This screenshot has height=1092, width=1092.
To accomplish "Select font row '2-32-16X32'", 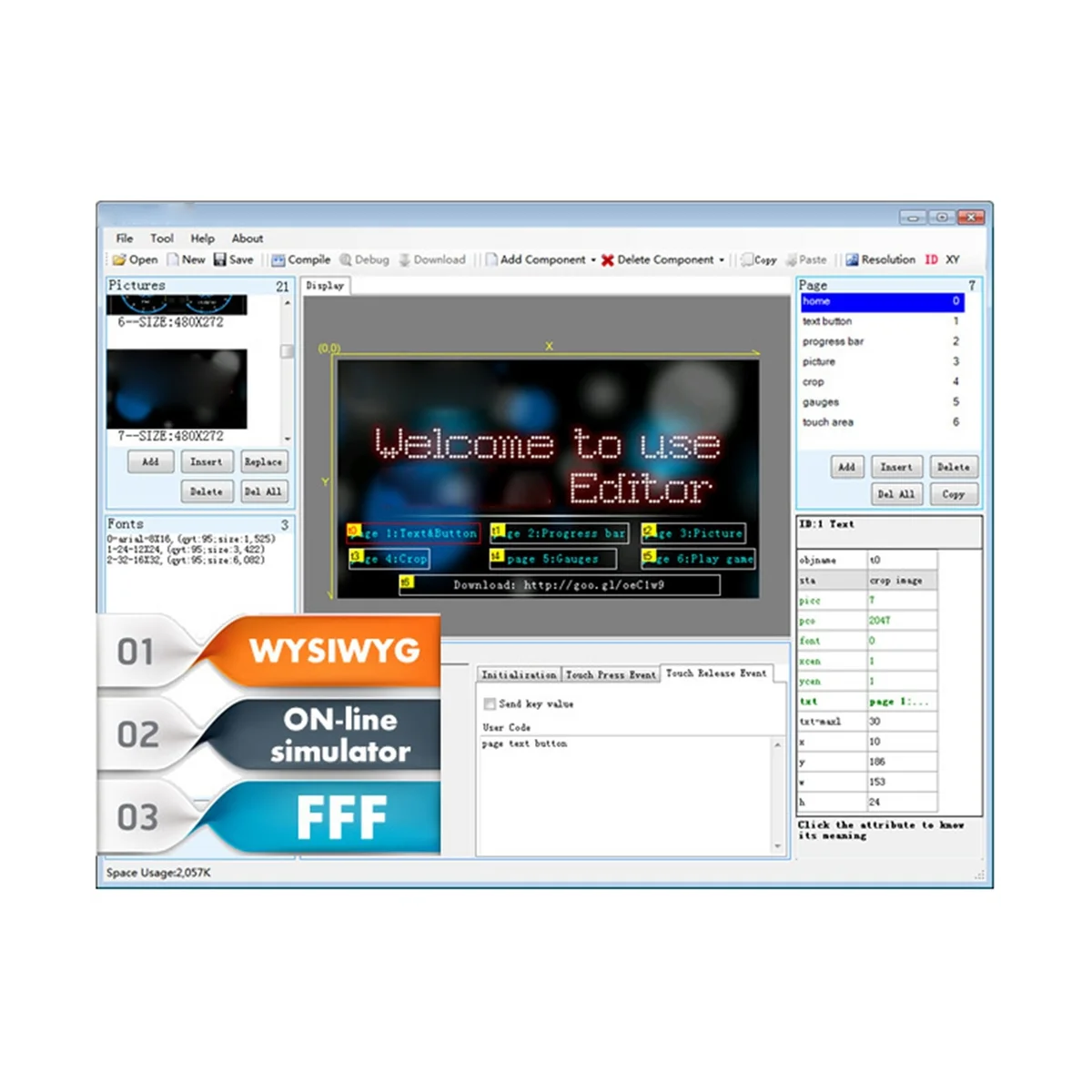I will point(186,561).
